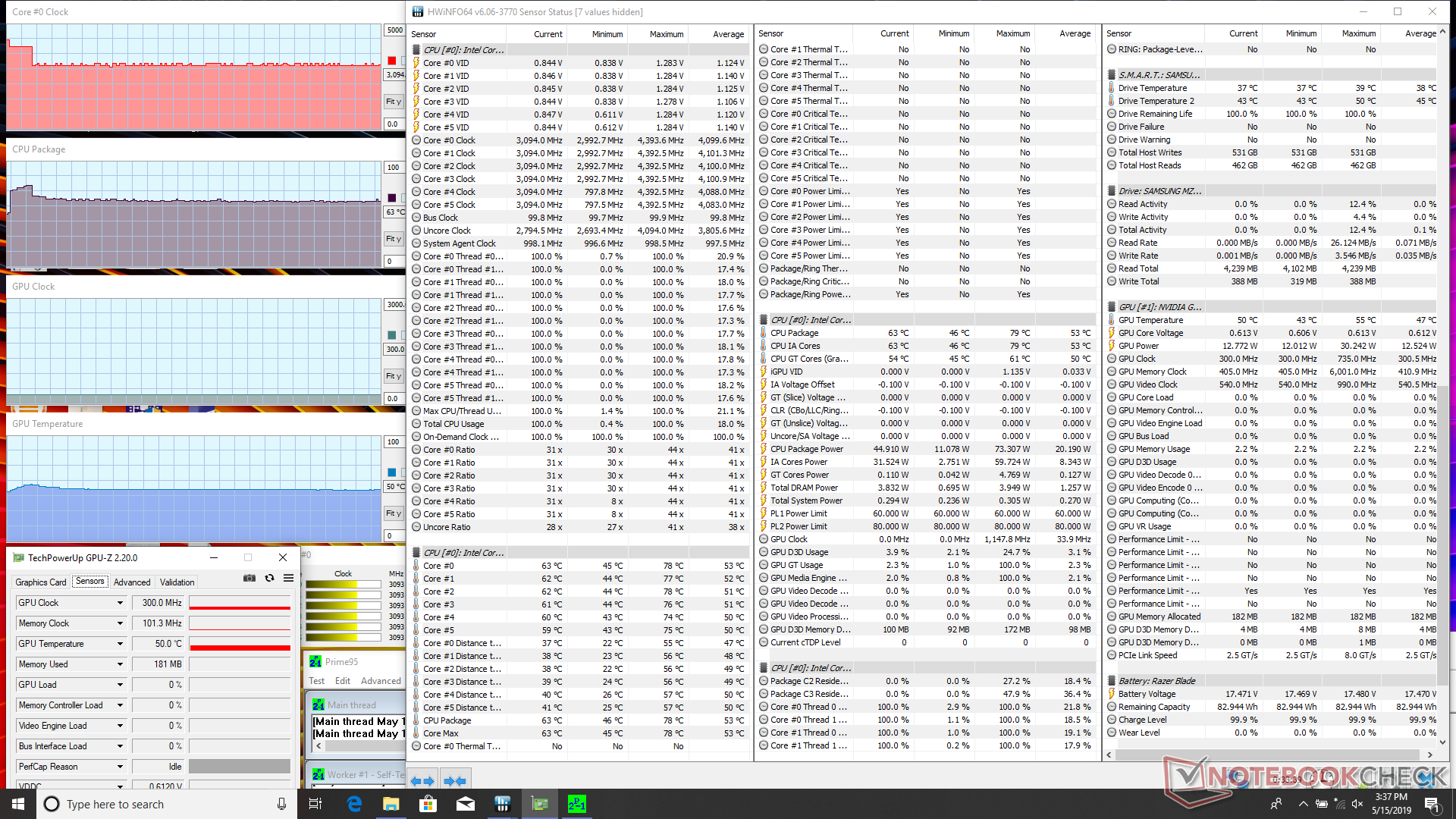Screen dimensions: 1456x819
Task: Open the Prime95 Test menu
Action: pyautogui.click(x=316, y=681)
